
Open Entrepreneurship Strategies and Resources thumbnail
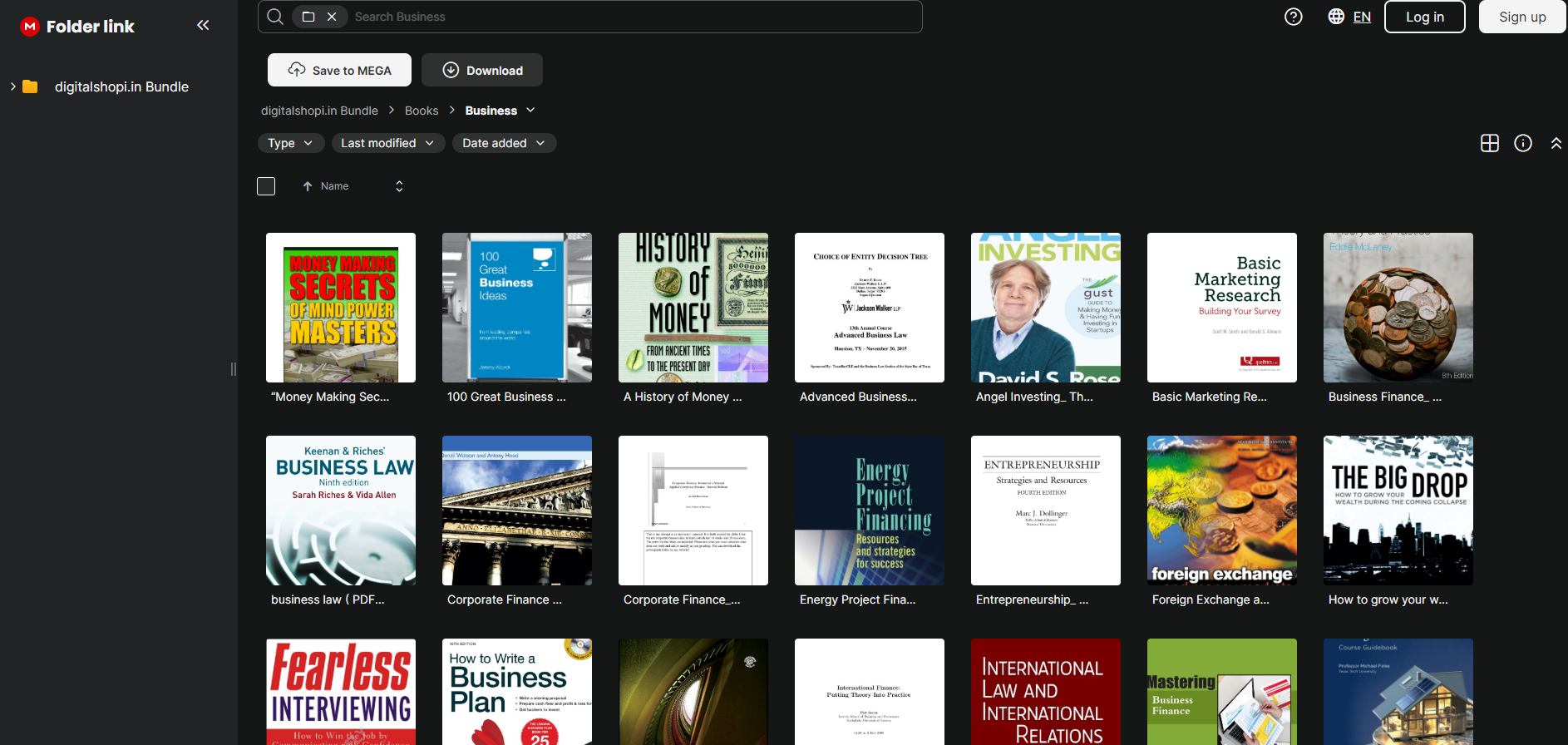coord(1046,511)
